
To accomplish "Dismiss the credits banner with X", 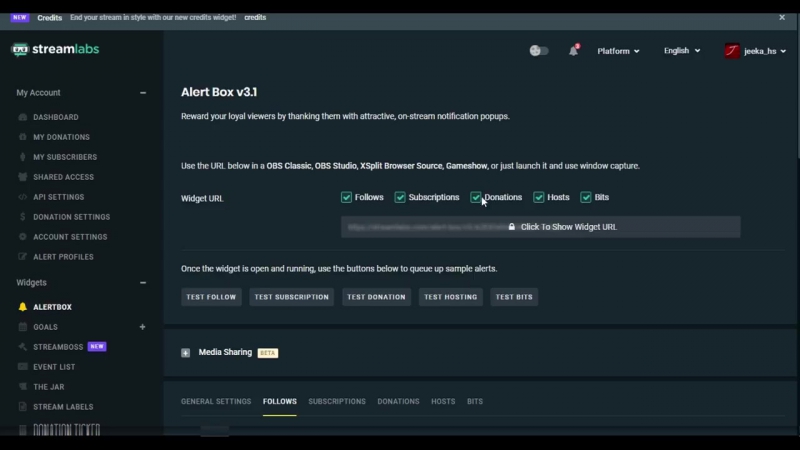I will [782, 17].
